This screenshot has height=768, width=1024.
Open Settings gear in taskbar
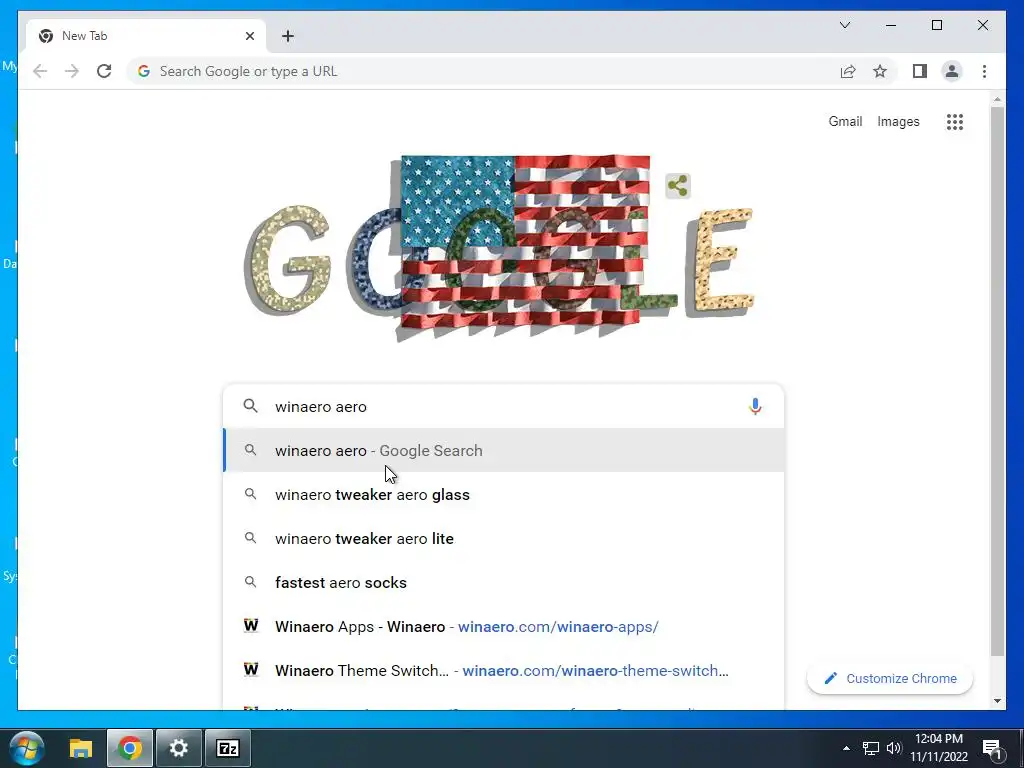coord(179,748)
